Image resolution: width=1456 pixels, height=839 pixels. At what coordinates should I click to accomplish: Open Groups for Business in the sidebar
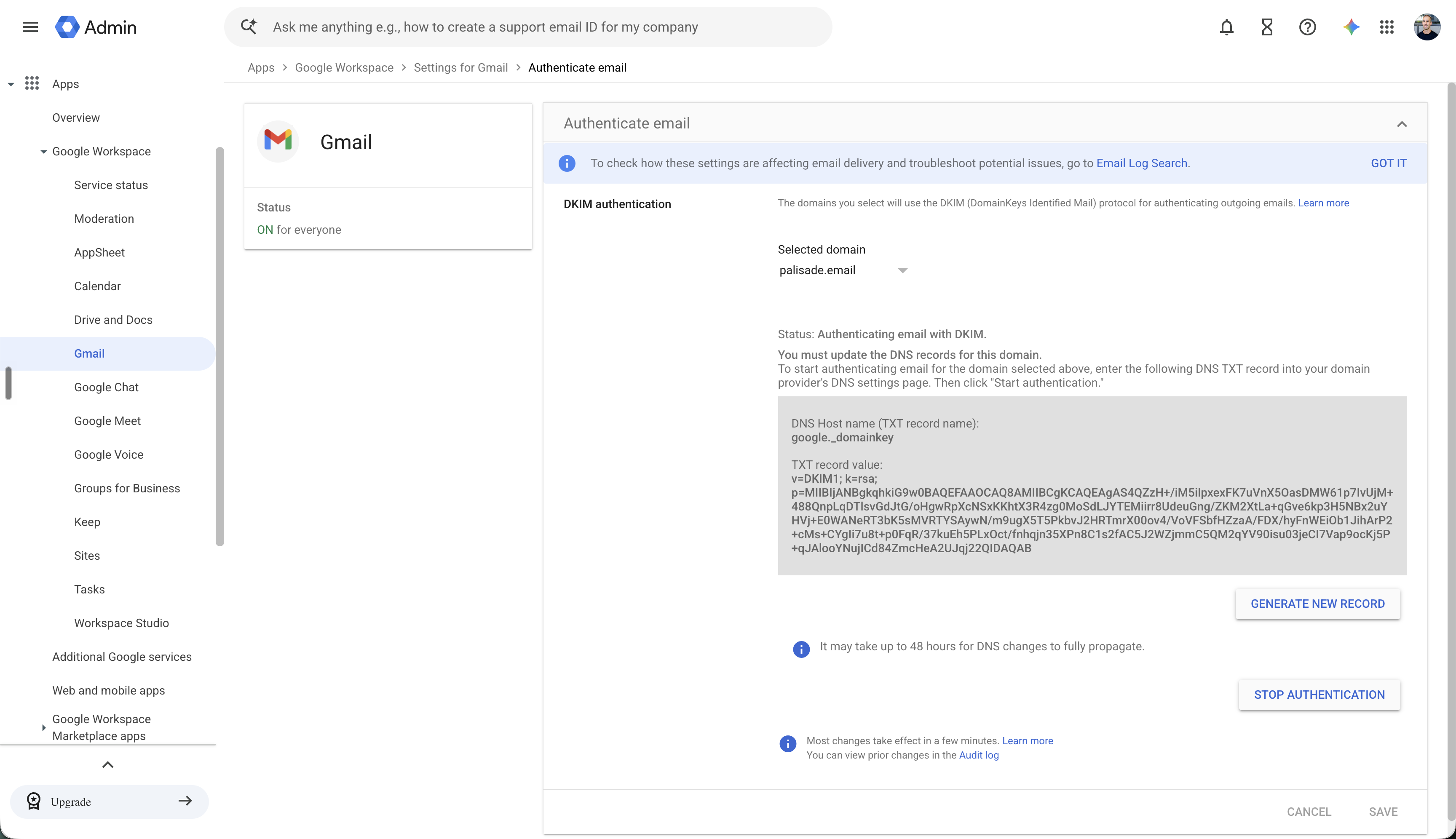(127, 489)
